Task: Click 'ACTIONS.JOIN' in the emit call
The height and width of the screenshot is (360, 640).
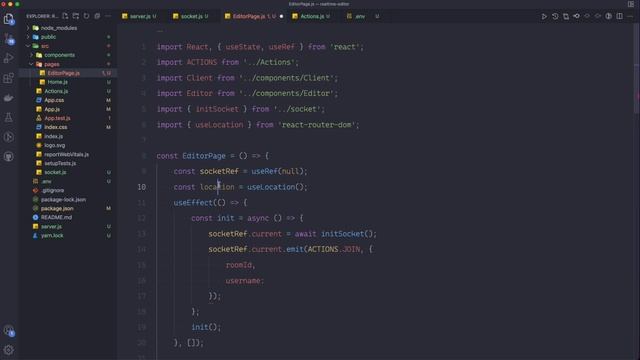Action: coord(334,249)
